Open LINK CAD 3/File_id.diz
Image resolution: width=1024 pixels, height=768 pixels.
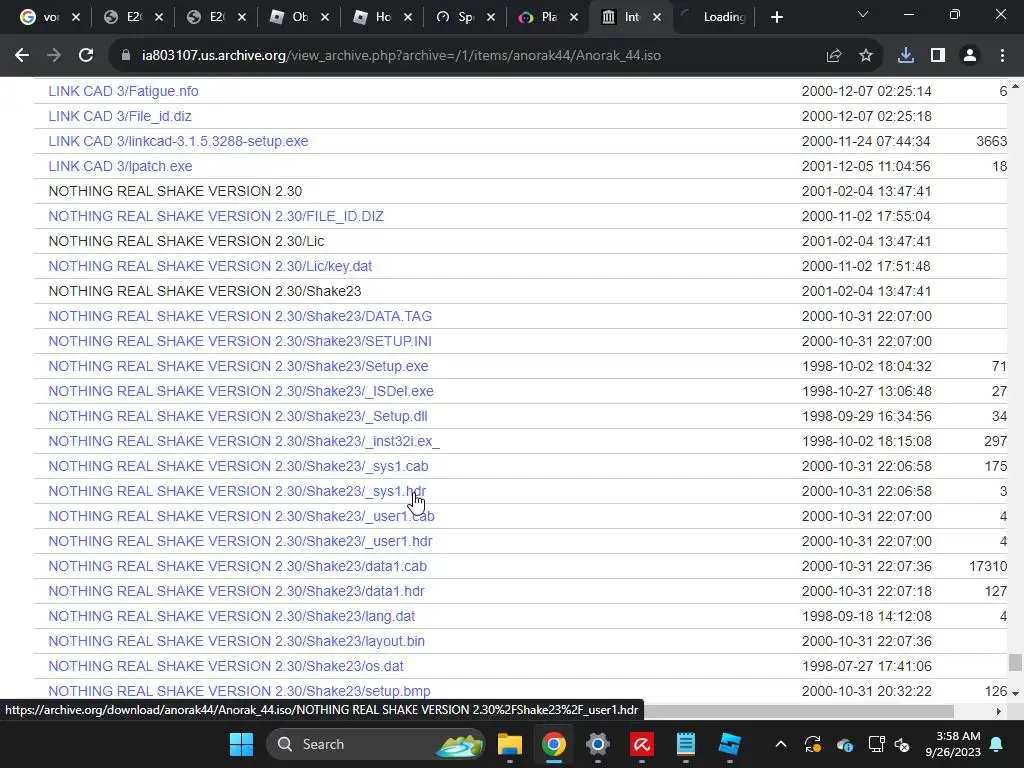(x=120, y=116)
